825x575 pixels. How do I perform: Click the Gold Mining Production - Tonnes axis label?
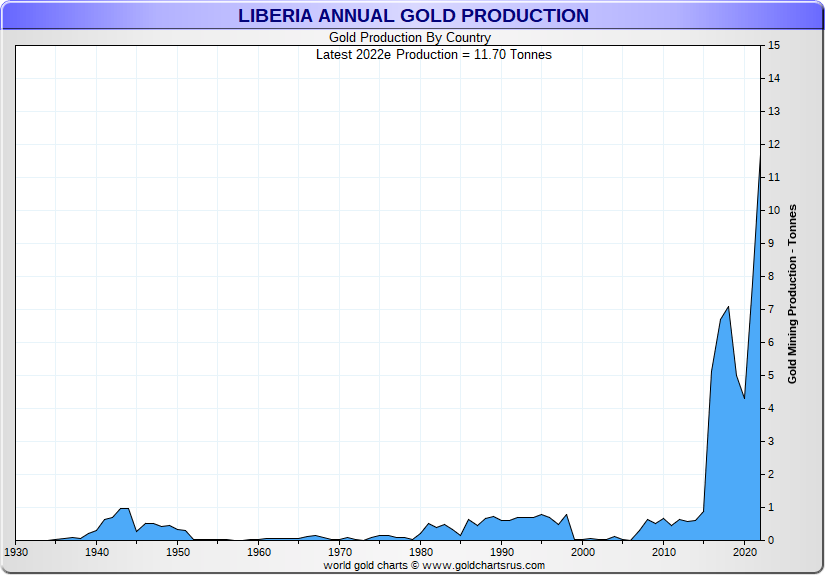[792, 293]
